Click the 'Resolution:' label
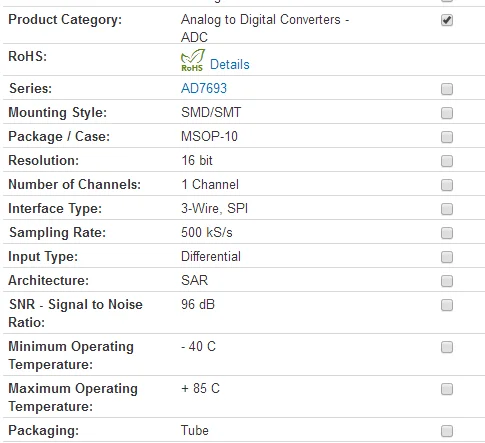This screenshot has width=485, height=443. (44, 160)
